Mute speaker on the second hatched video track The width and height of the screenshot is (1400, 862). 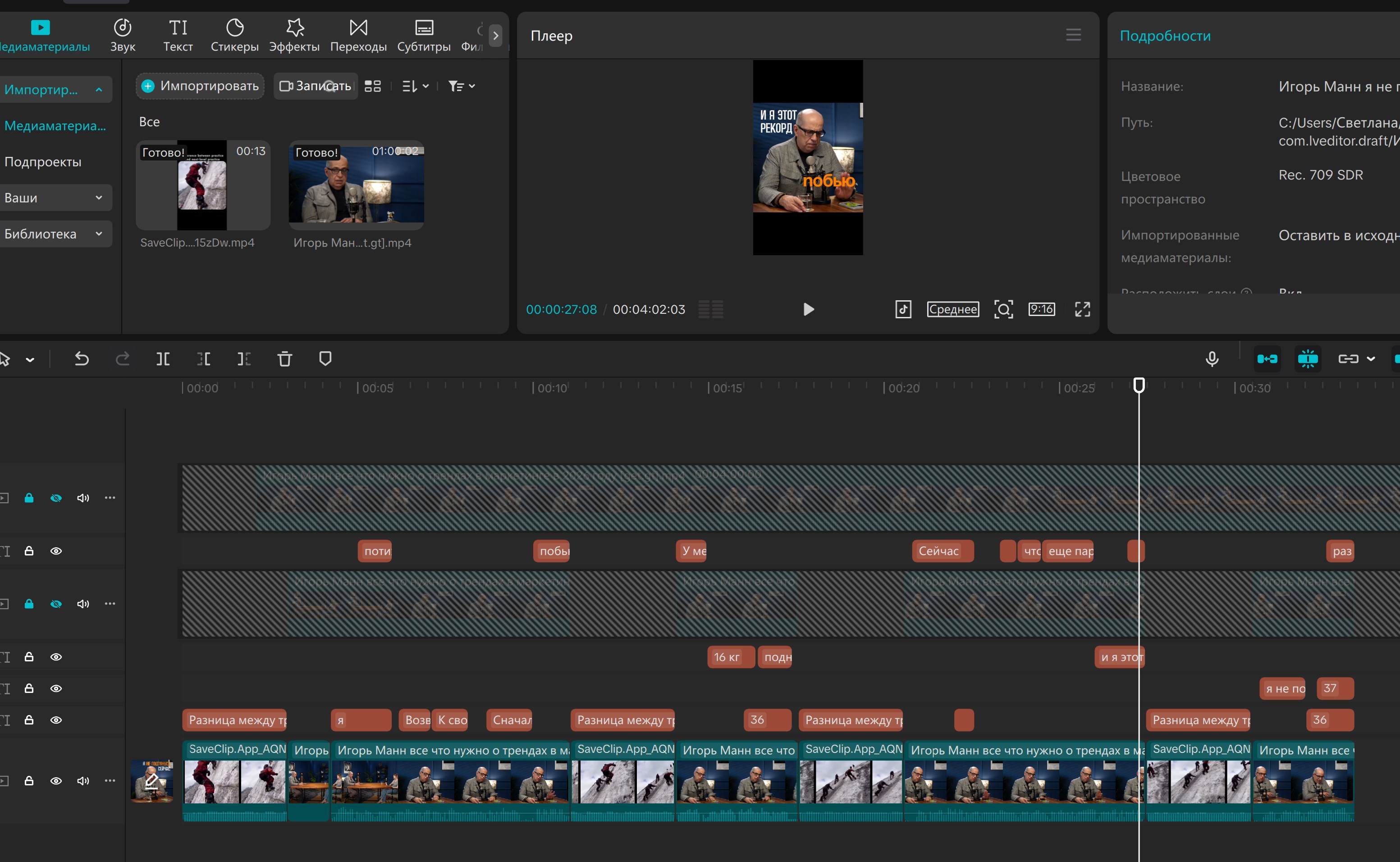point(83,604)
